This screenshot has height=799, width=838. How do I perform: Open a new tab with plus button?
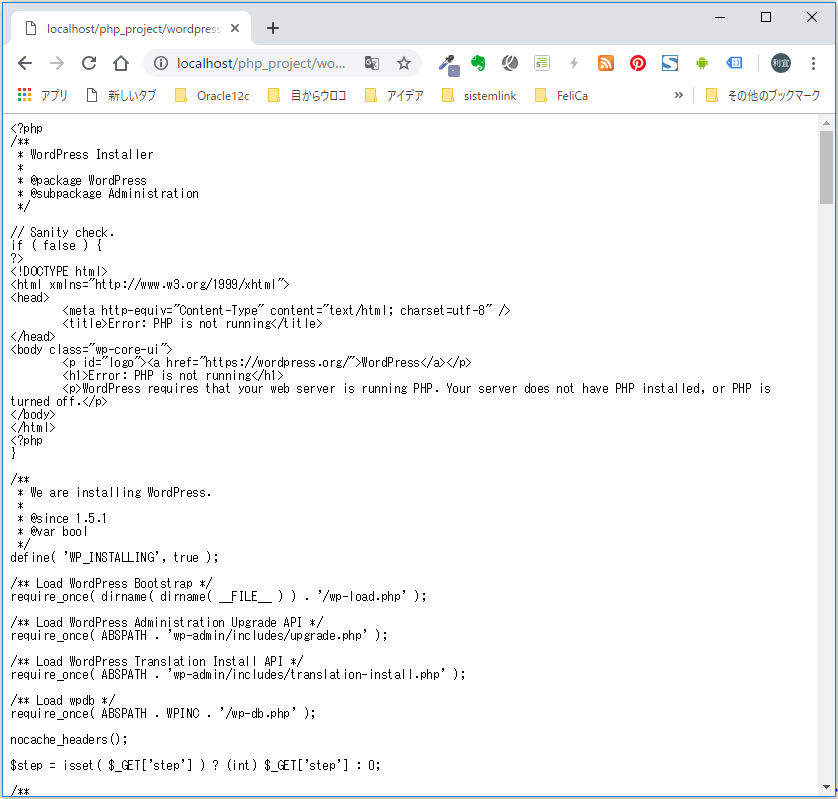[x=273, y=28]
